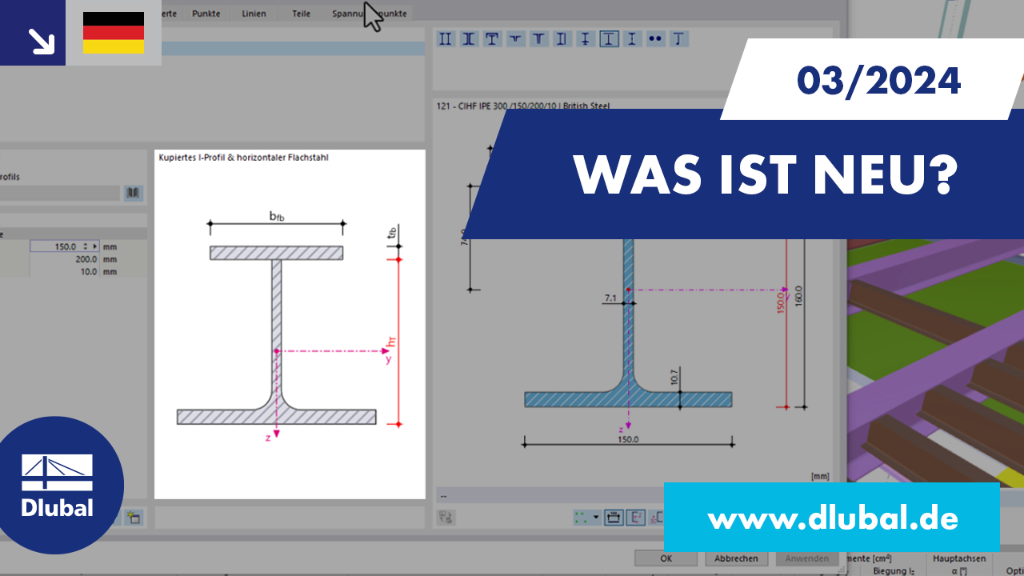1024x576 pixels.
Task: Click the German flag language icon
Action: pyautogui.click(x=113, y=33)
